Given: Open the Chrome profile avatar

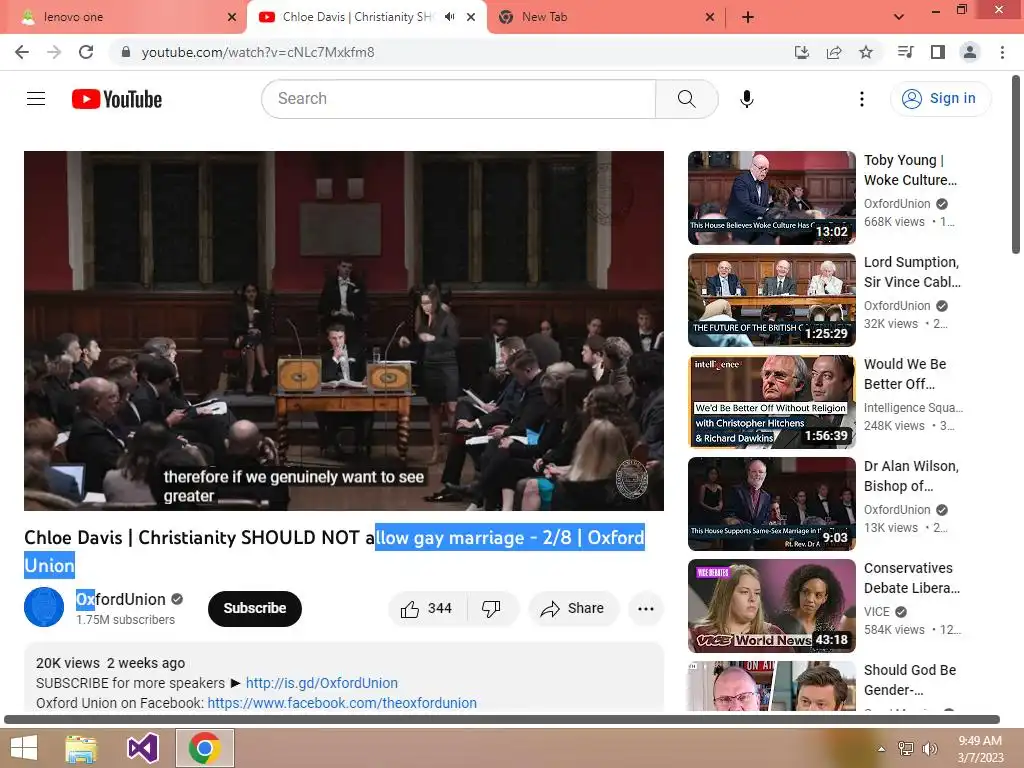Looking at the screenshot, I should (x=970, y=52).
